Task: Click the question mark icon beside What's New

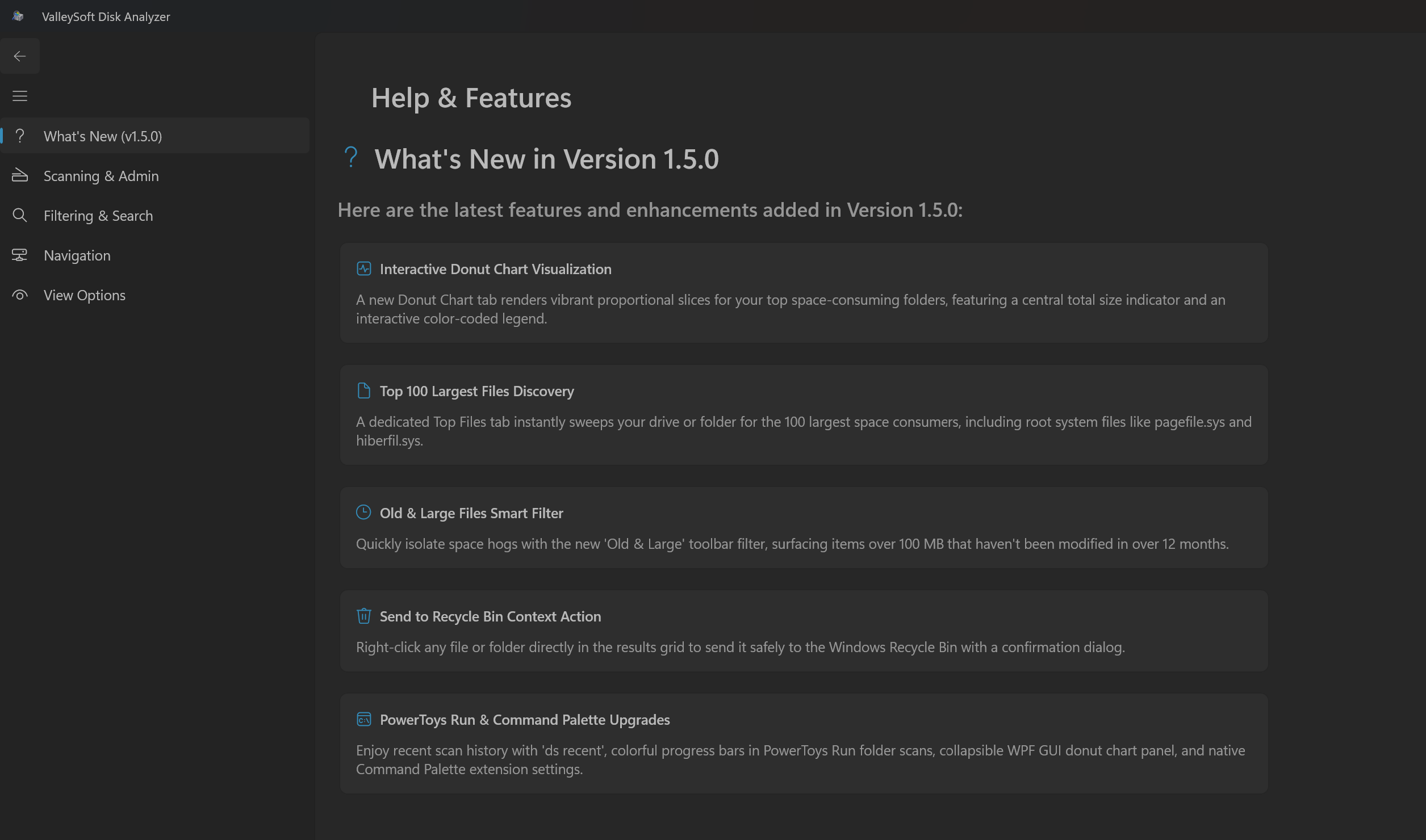Action: click(20, 136)
